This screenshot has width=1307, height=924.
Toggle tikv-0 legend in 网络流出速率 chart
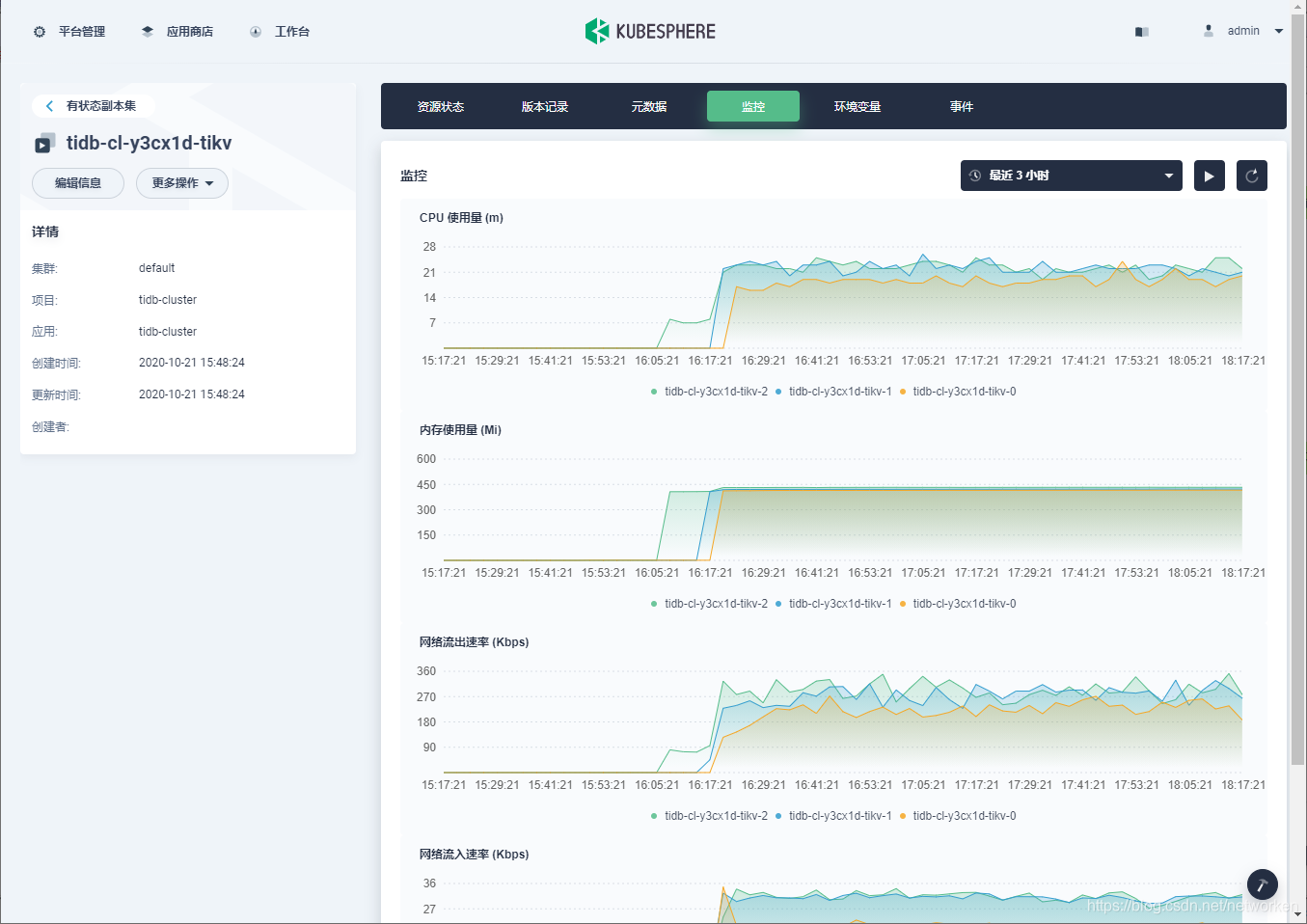point(958,816)
